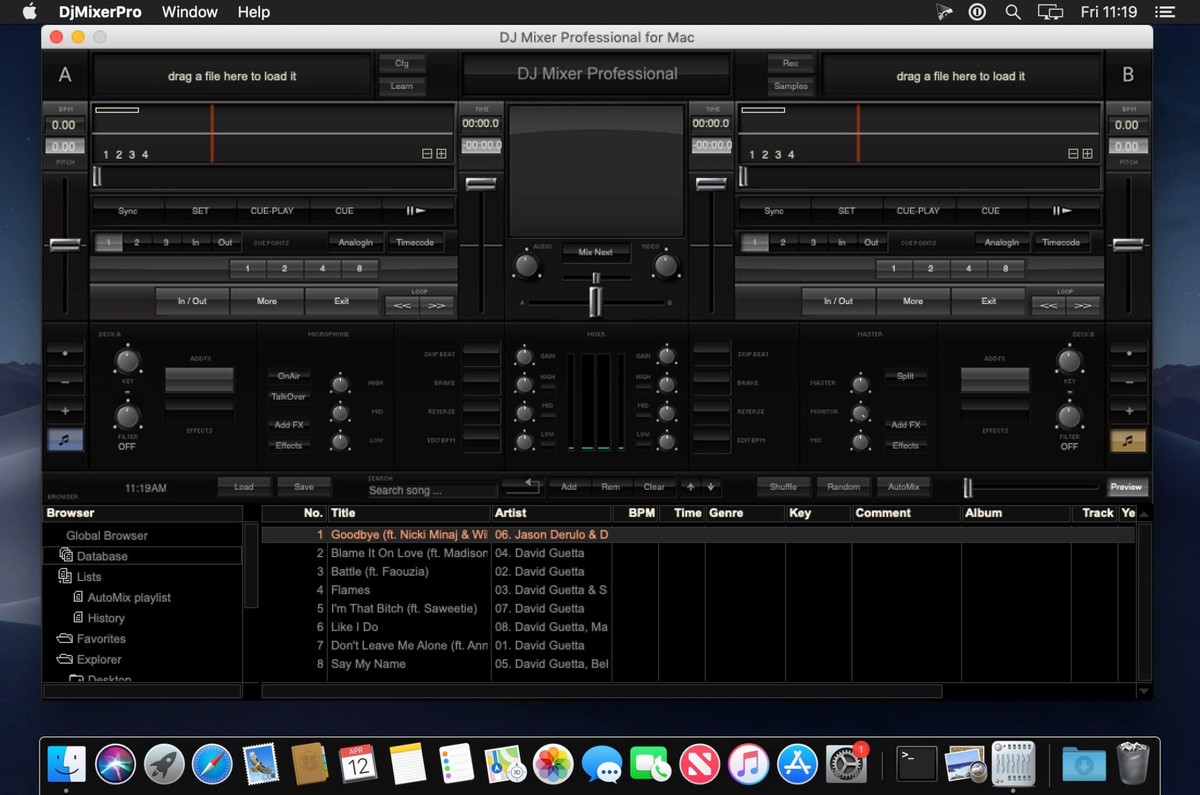Open Spotlight search in menu bar
1200x795 pixels.
click(1013, 12)
